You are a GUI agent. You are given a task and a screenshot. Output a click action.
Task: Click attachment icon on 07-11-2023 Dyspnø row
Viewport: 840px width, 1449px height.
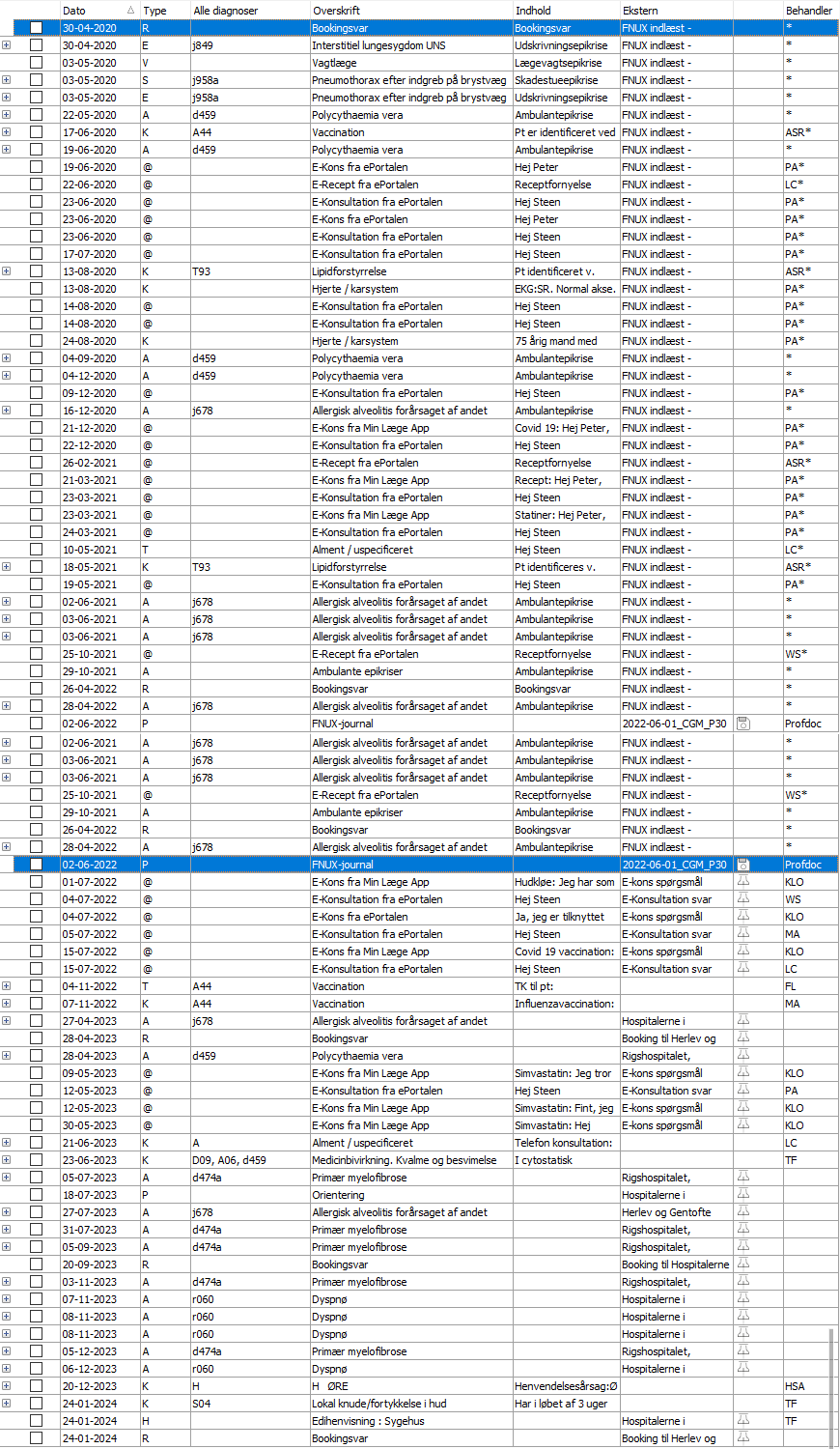click(x=743, y=1299)
